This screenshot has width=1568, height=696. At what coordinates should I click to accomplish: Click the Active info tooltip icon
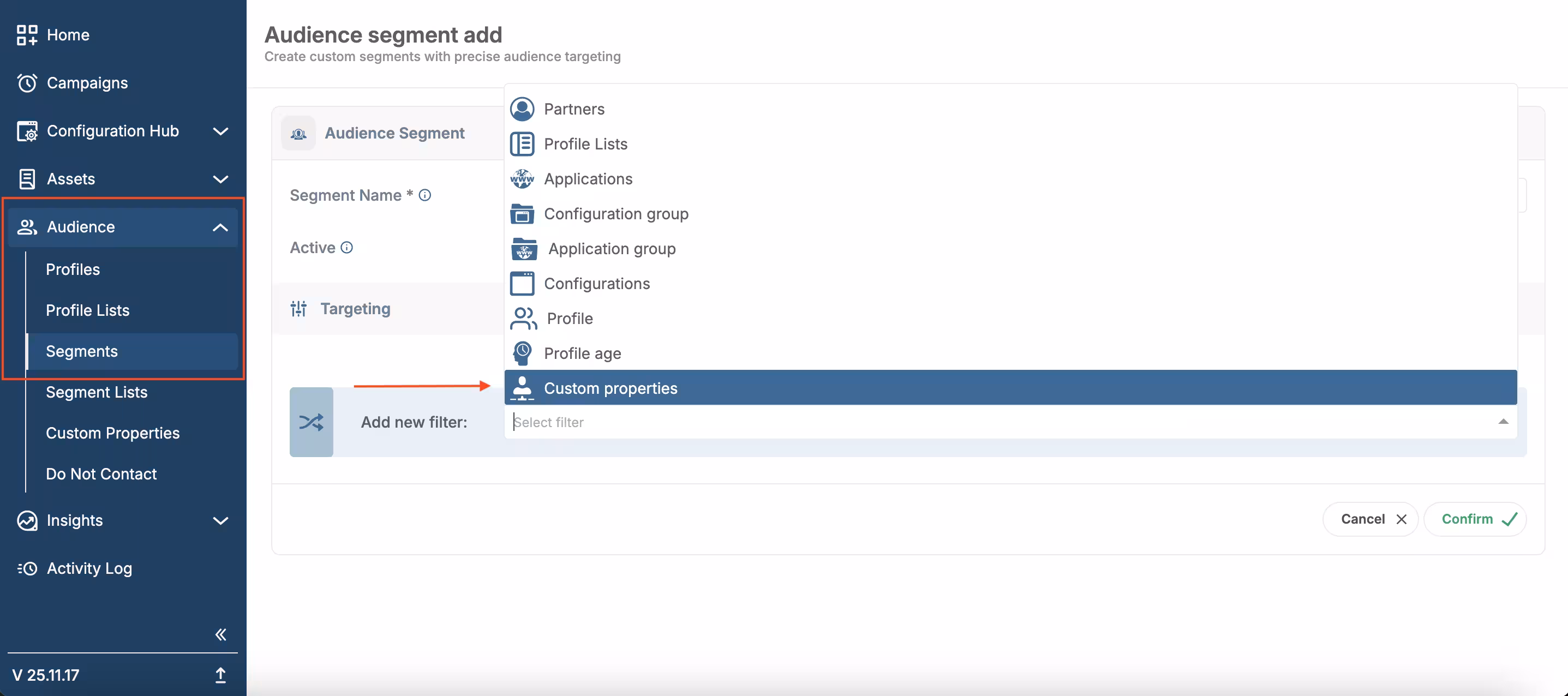point(347,248)
